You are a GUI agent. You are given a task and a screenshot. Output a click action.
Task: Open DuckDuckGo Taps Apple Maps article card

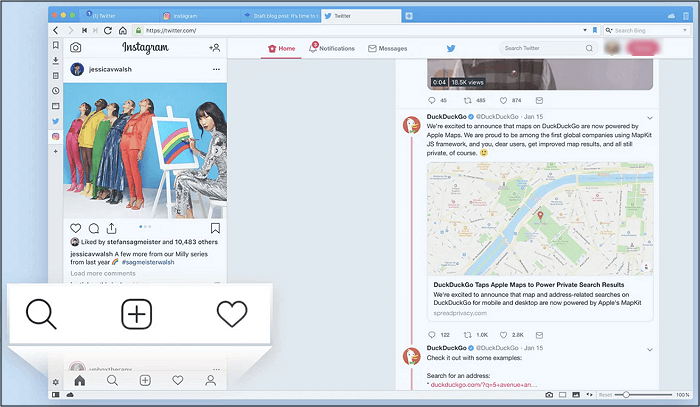click(x=540, y=241)
